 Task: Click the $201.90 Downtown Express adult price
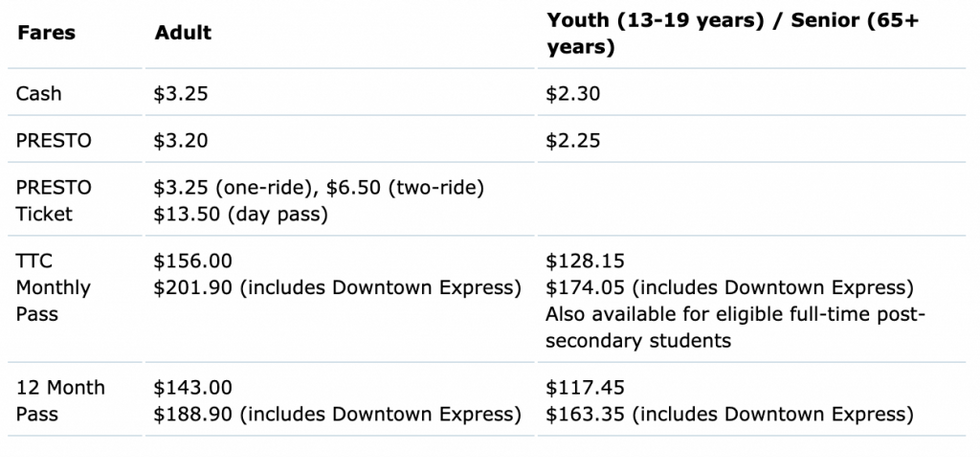pyautogui.click(x=338, y=288)
